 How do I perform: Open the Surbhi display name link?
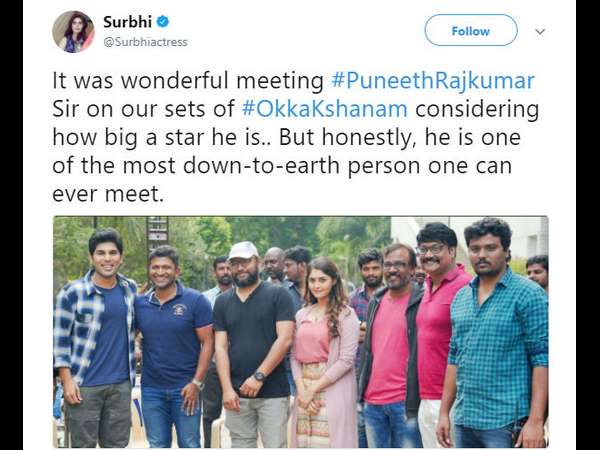127,21
